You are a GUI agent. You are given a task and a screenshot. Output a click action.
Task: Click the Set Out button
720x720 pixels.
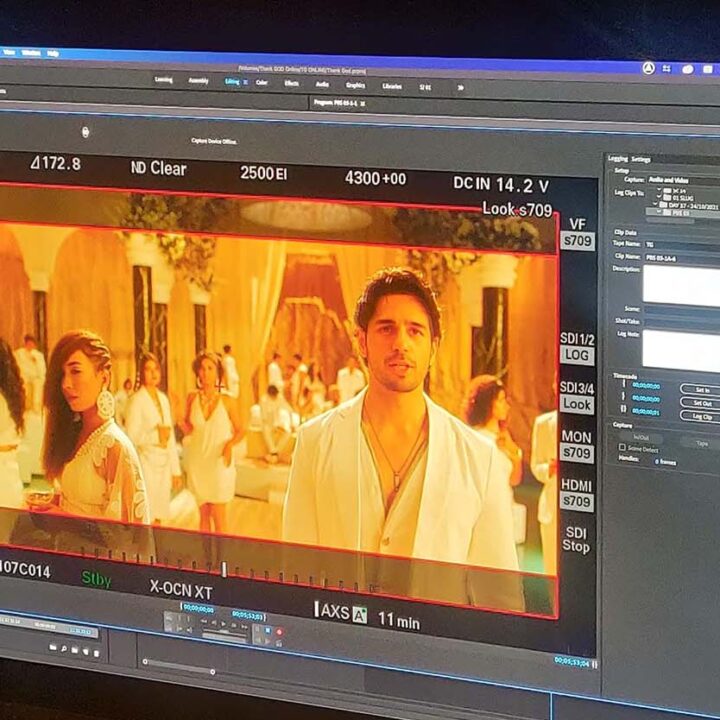pyautogui.click(x=700, y=403)
